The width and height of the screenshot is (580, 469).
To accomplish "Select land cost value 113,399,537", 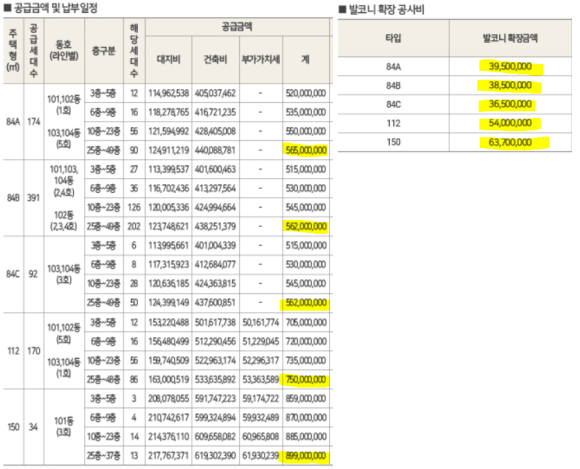I will 169,169.
